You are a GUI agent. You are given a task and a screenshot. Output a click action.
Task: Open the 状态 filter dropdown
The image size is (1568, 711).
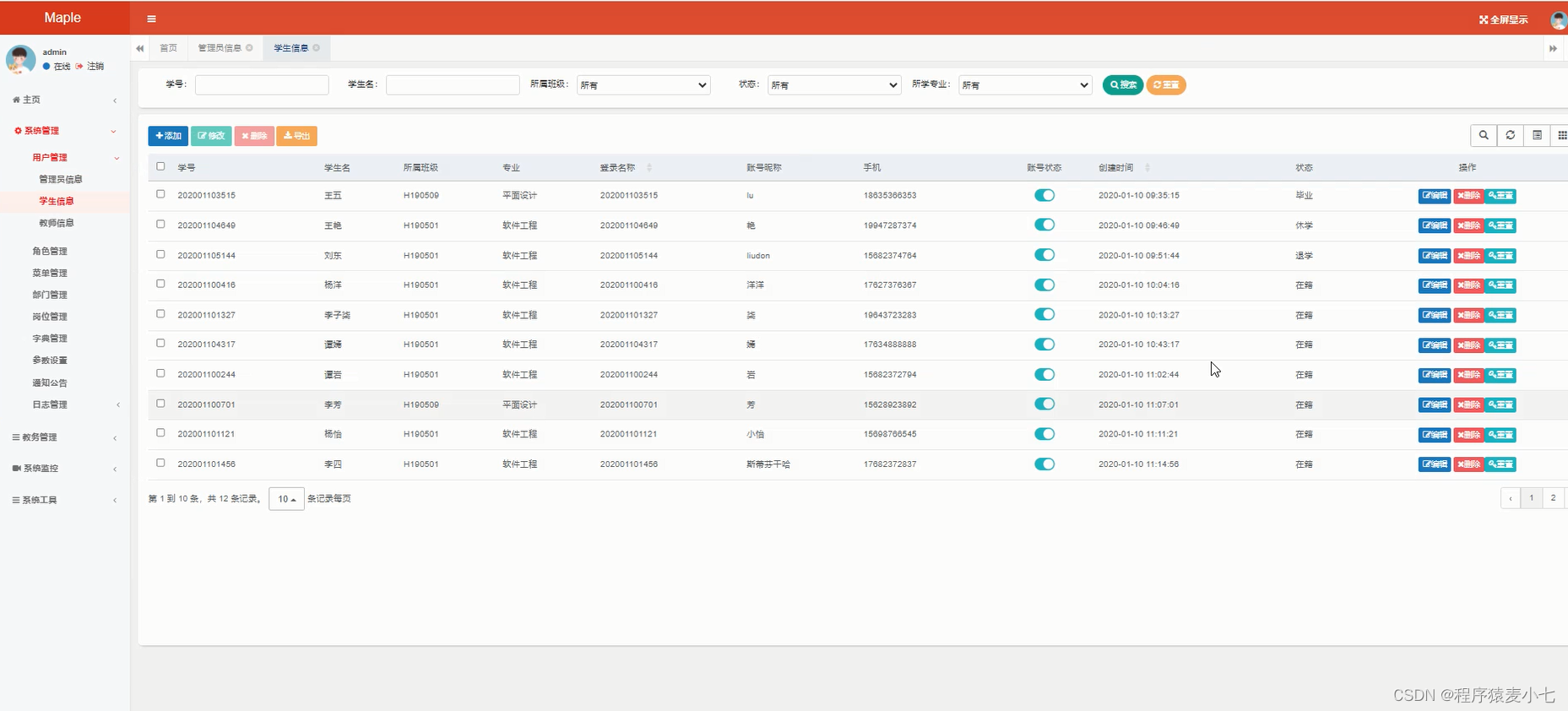tap(834, 85)
